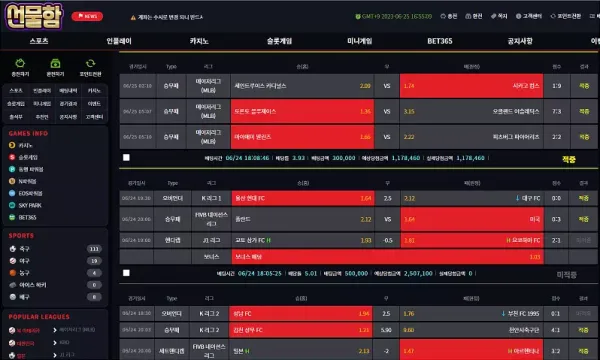Open 충전 in the top header

[x=449, y=16]
